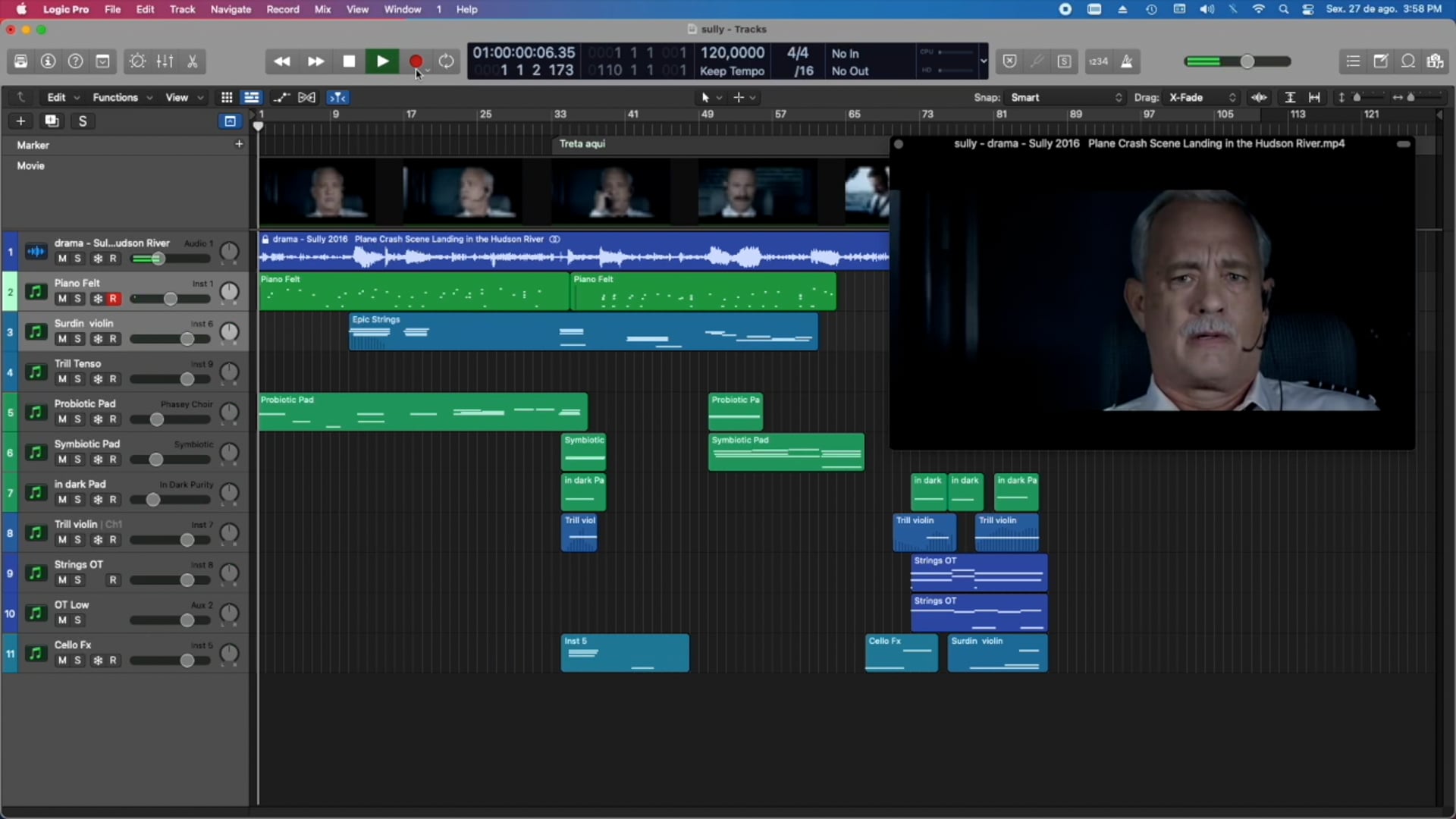Open the LCD display mode dropdown arrow

point(984,61)
